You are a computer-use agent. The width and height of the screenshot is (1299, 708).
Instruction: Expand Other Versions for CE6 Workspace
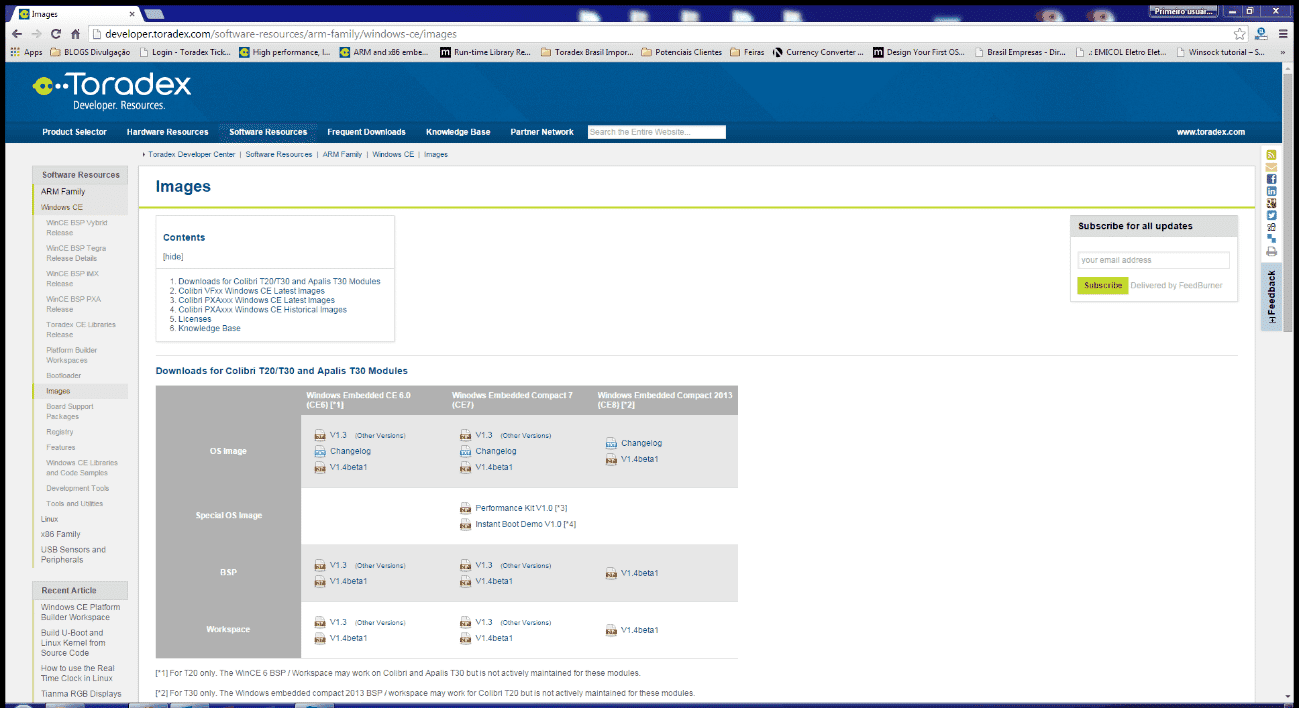(x=381, y=623)
